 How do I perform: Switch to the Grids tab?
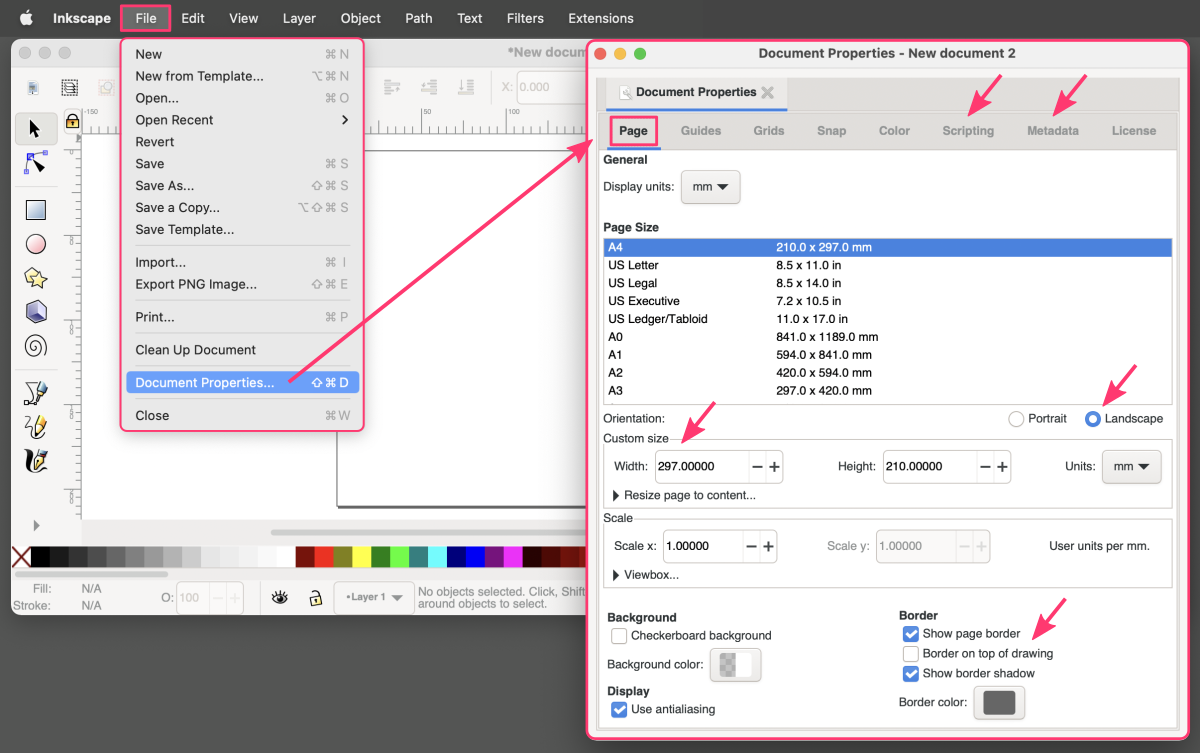768,131
